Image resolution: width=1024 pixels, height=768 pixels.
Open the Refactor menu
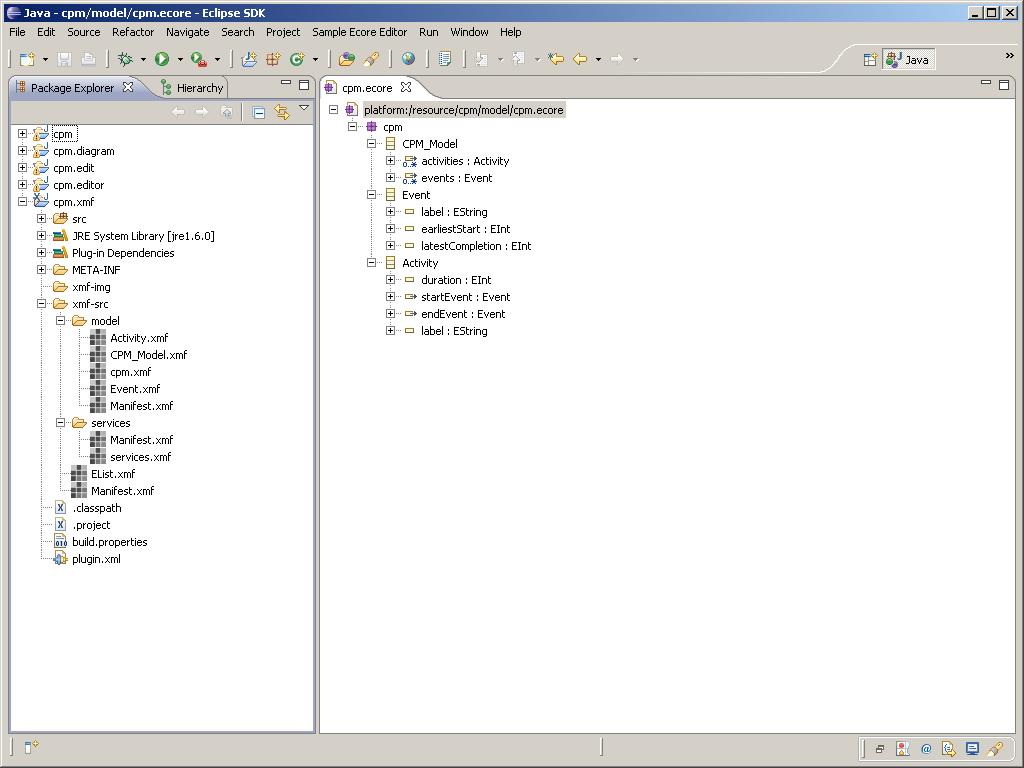[133, 32]
